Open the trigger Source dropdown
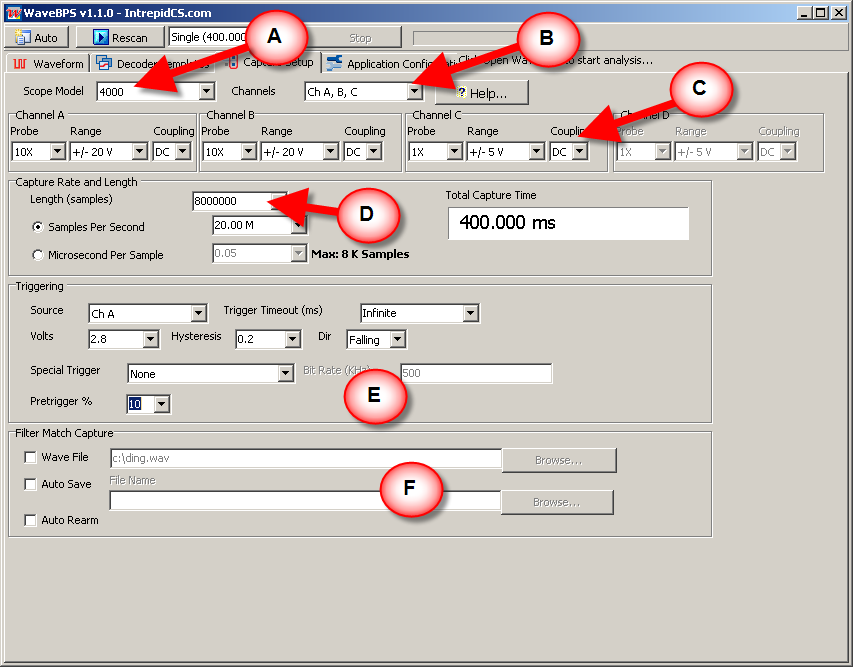853x667 pixels. [198, 314]
